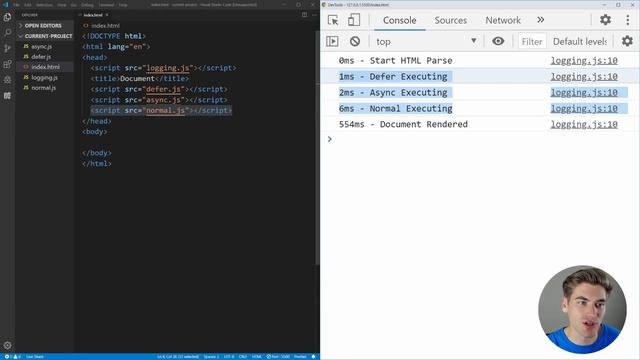Open logging.js:10 link for Async Executing row
This screenshot has height=360, width=640.
[584, 93]
